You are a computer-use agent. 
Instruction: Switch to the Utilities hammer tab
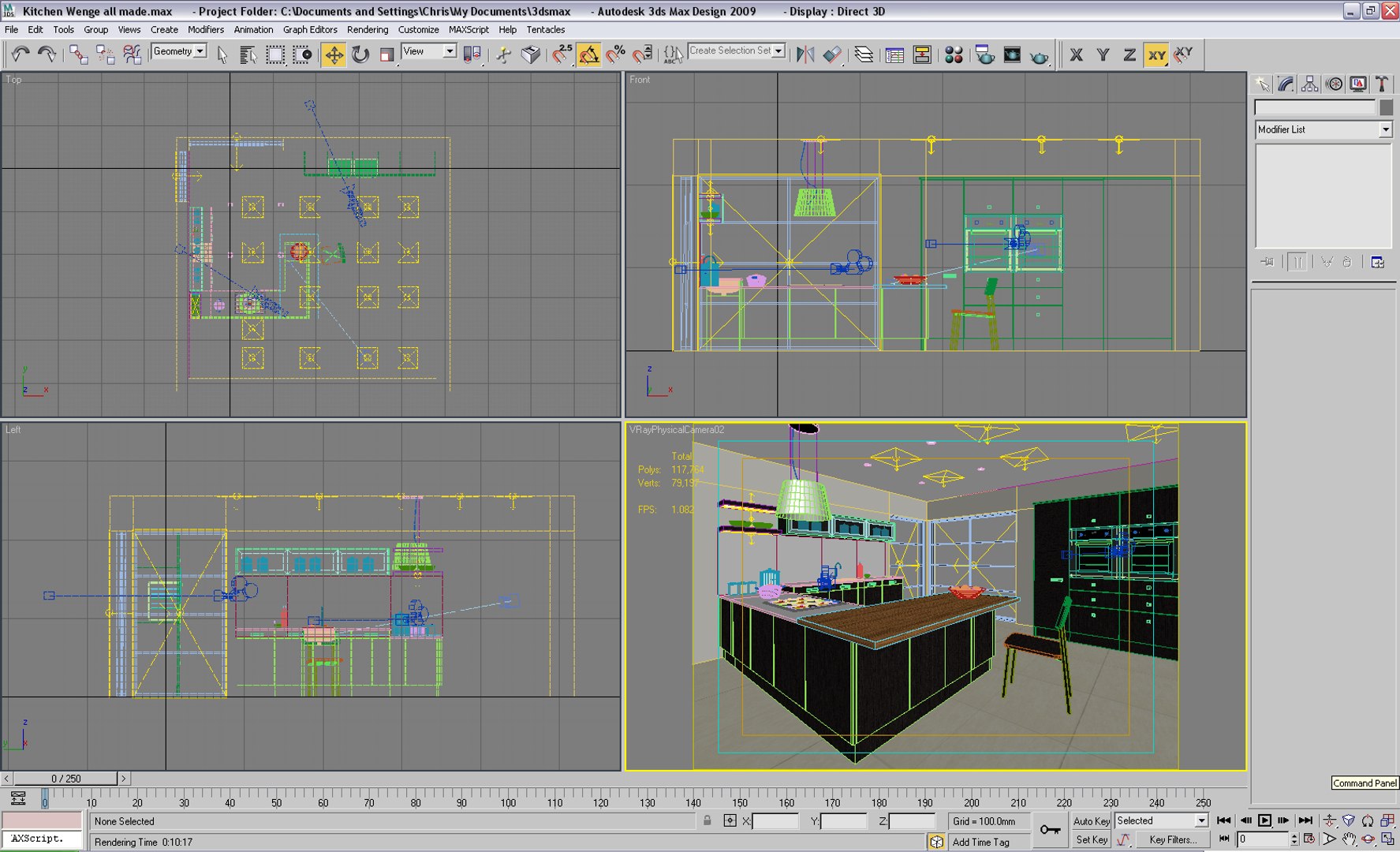point(1382,84)
